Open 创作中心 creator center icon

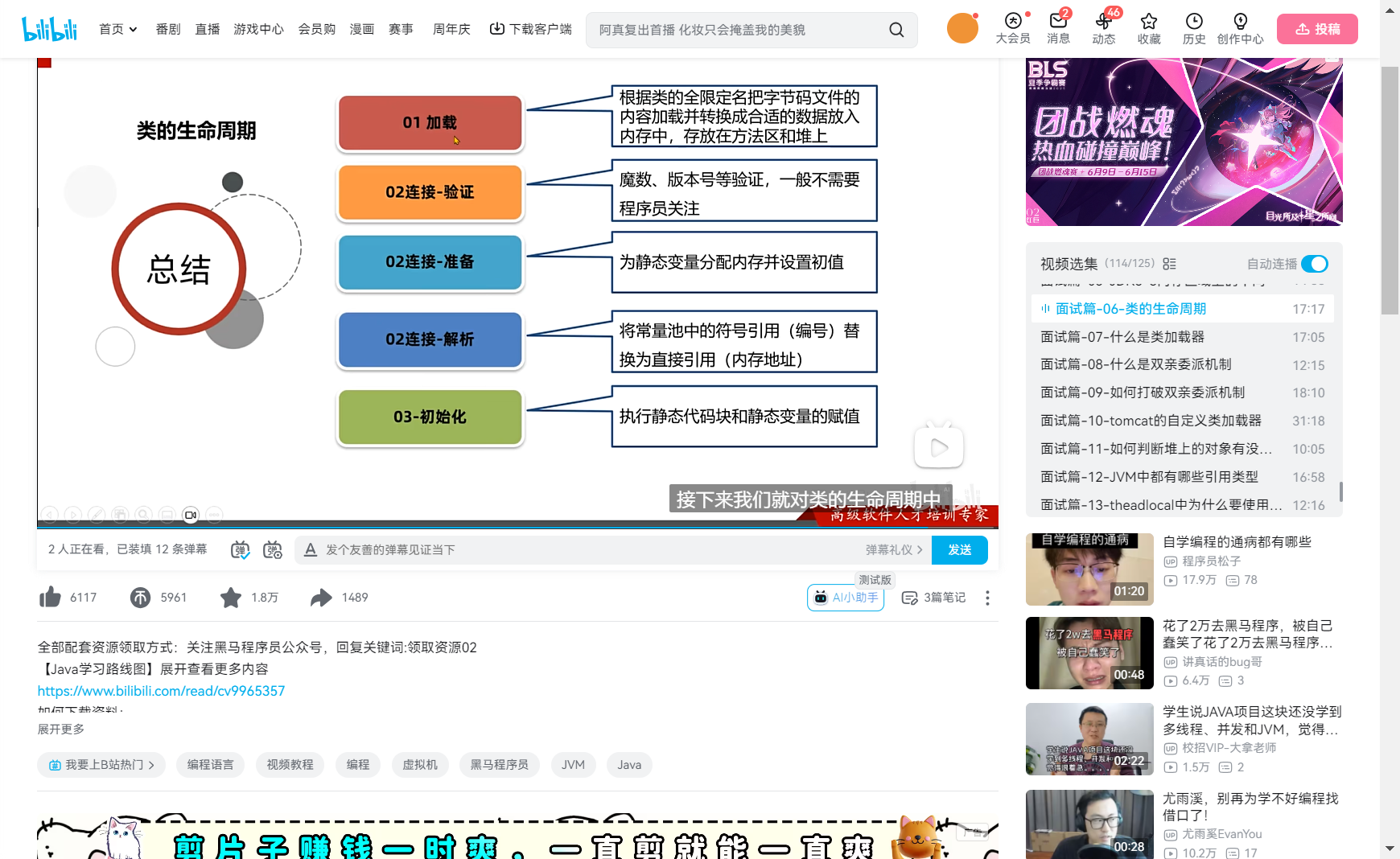point(1240,29)
